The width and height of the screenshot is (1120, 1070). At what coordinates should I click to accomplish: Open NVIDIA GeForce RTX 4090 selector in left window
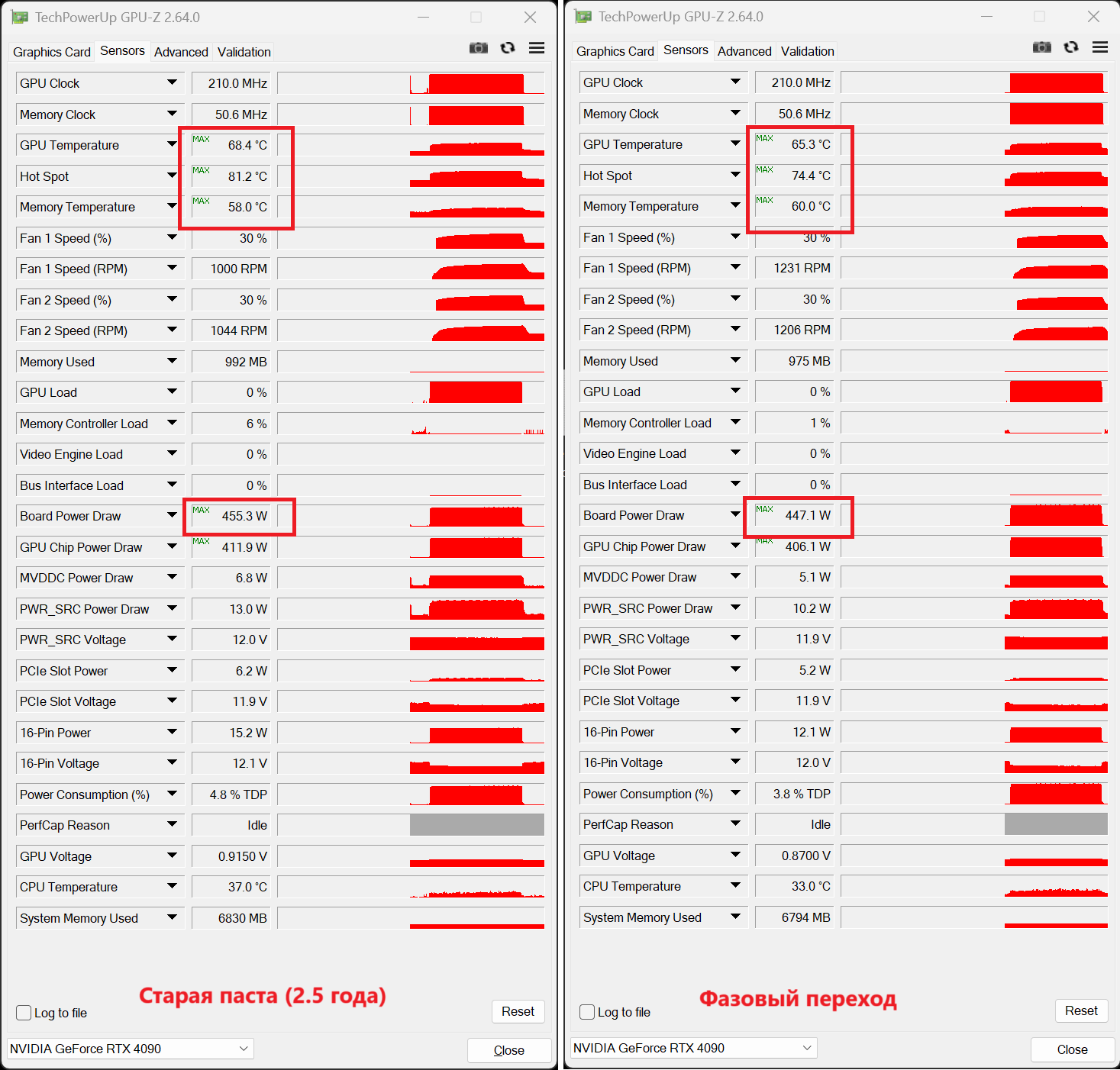131,1049
